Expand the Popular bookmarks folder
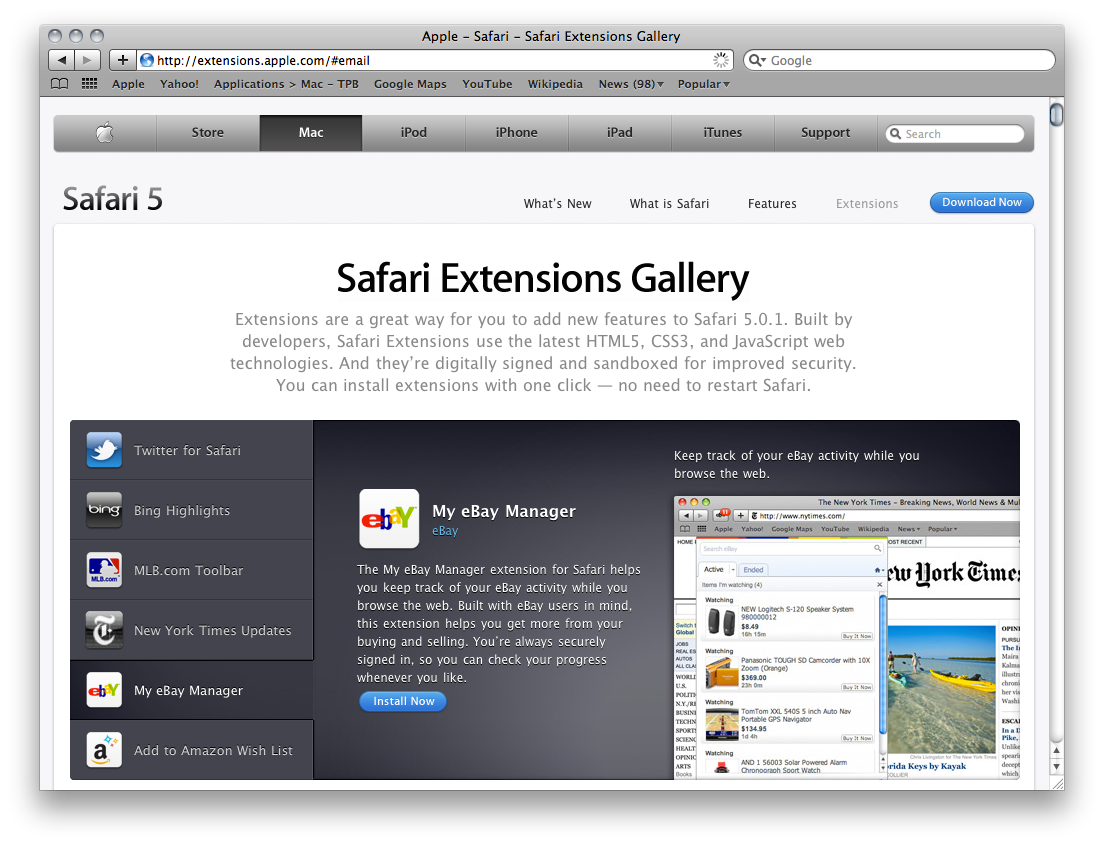Viewport: 1104px width, 845px height. pos(703,84)
